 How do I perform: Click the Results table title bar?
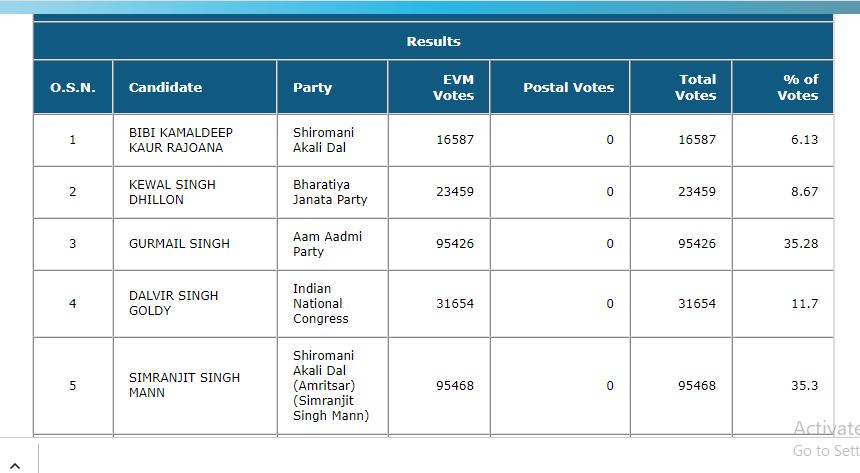point(433,41)
